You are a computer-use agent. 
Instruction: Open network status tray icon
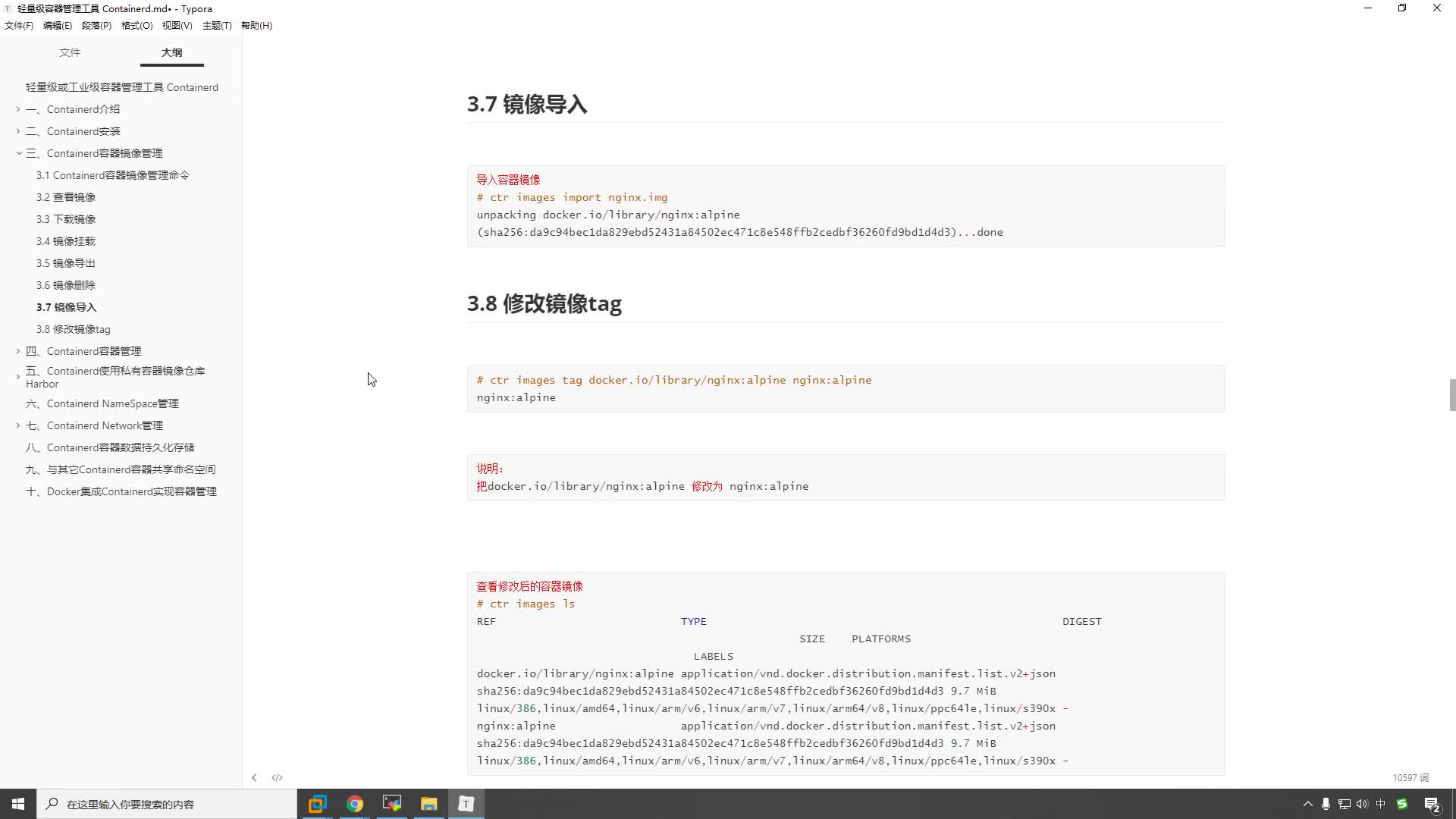(1344, 804)
